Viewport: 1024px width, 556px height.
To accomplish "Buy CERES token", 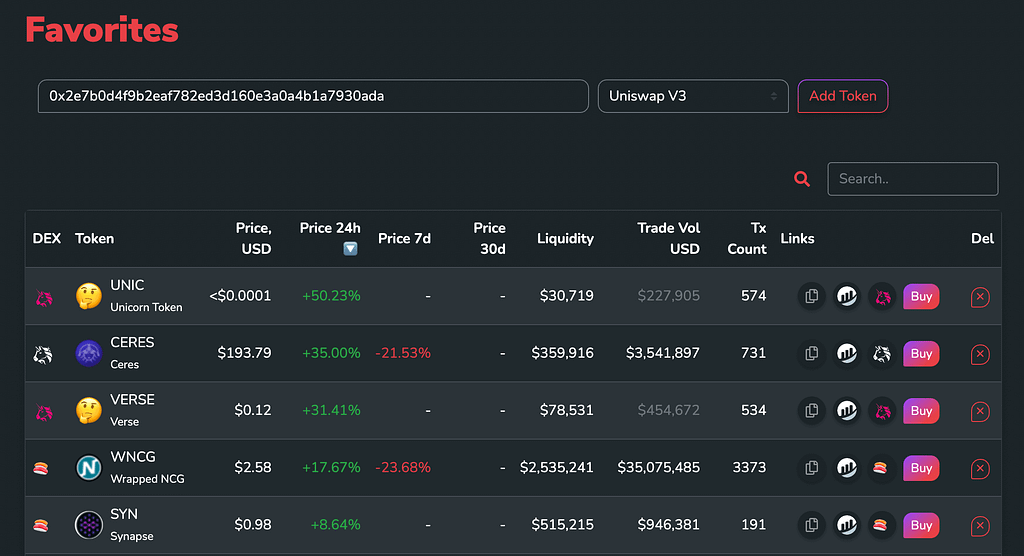I will tap(921, 353).
